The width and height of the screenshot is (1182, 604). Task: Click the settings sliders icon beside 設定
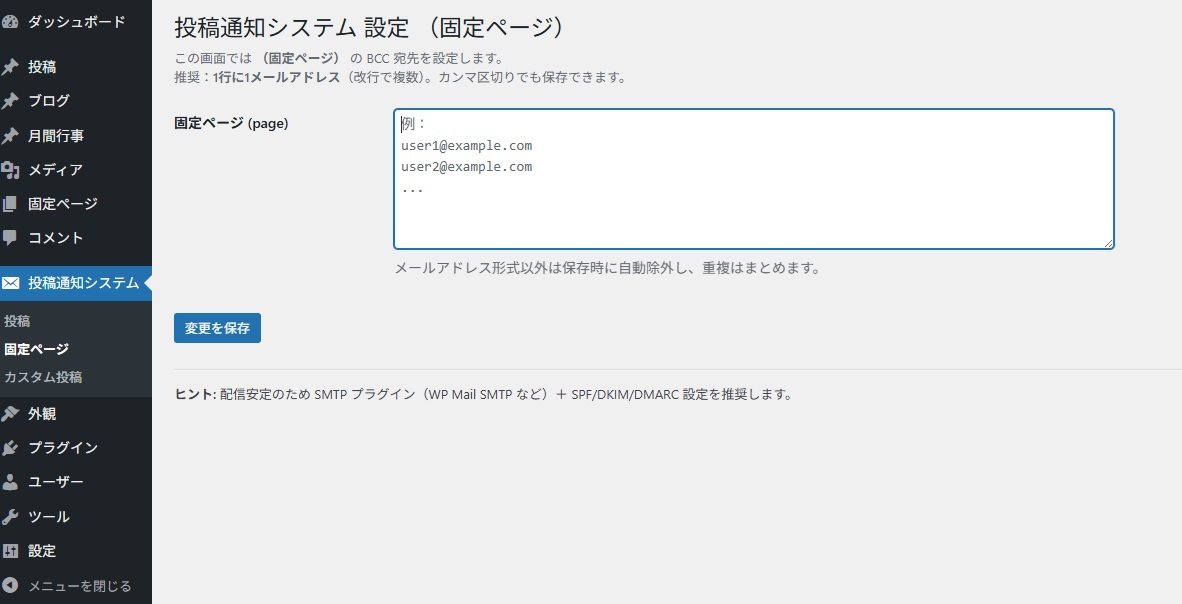10,551
